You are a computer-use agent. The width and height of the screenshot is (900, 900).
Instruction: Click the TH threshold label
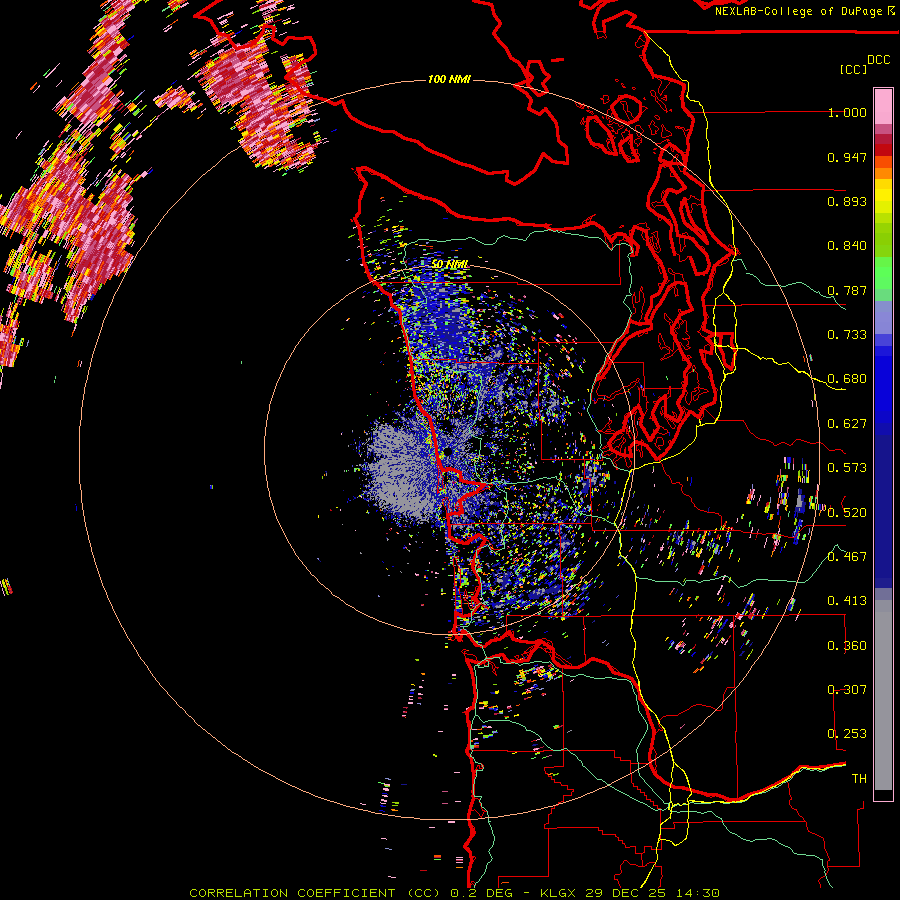pos(859,779)
